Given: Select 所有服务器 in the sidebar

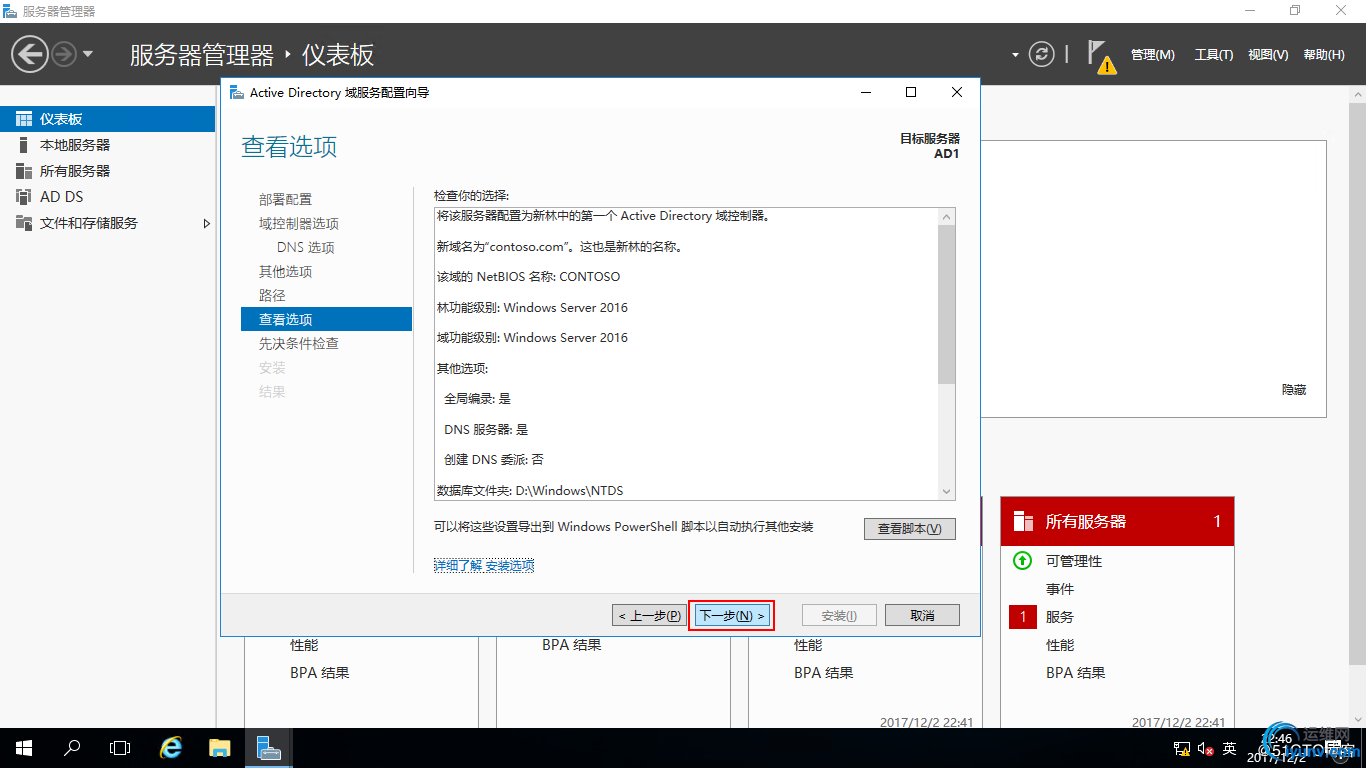Looking at the screenshot, I should [107, 171].
